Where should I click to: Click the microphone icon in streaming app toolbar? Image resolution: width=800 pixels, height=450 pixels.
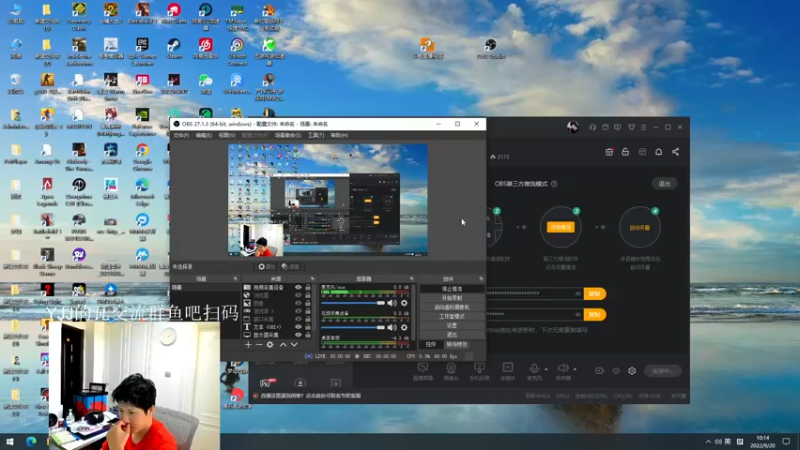[534, 368]
